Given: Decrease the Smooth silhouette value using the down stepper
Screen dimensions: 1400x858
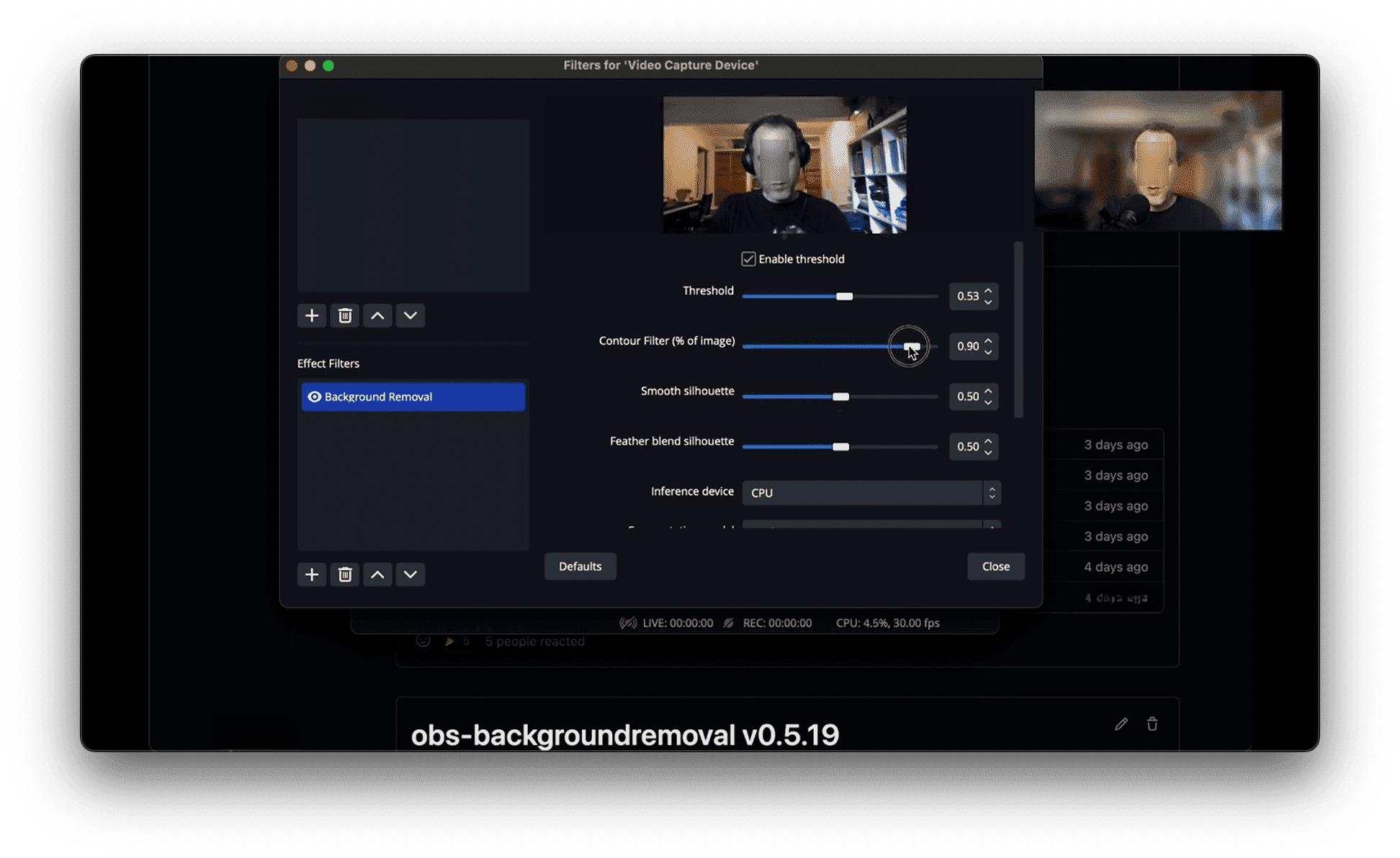Looking at the screenshot, I should (x=989, y=402).
